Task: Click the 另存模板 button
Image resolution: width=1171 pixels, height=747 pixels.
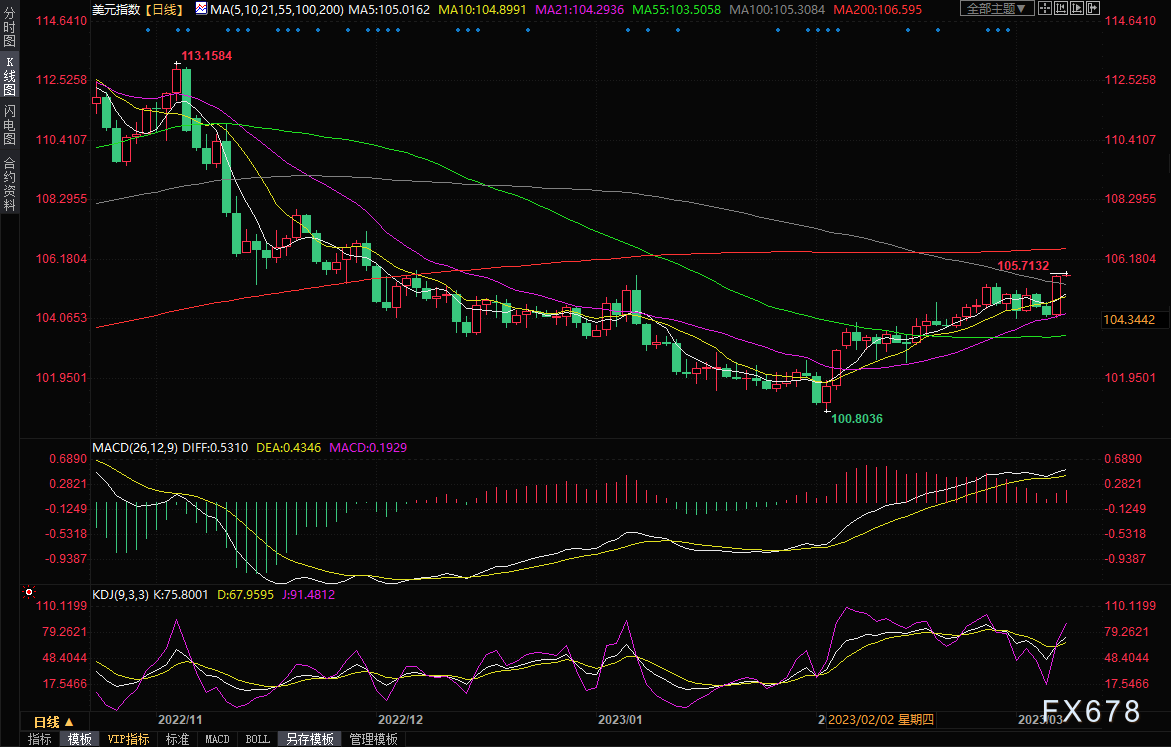Action: click(309, 739)
